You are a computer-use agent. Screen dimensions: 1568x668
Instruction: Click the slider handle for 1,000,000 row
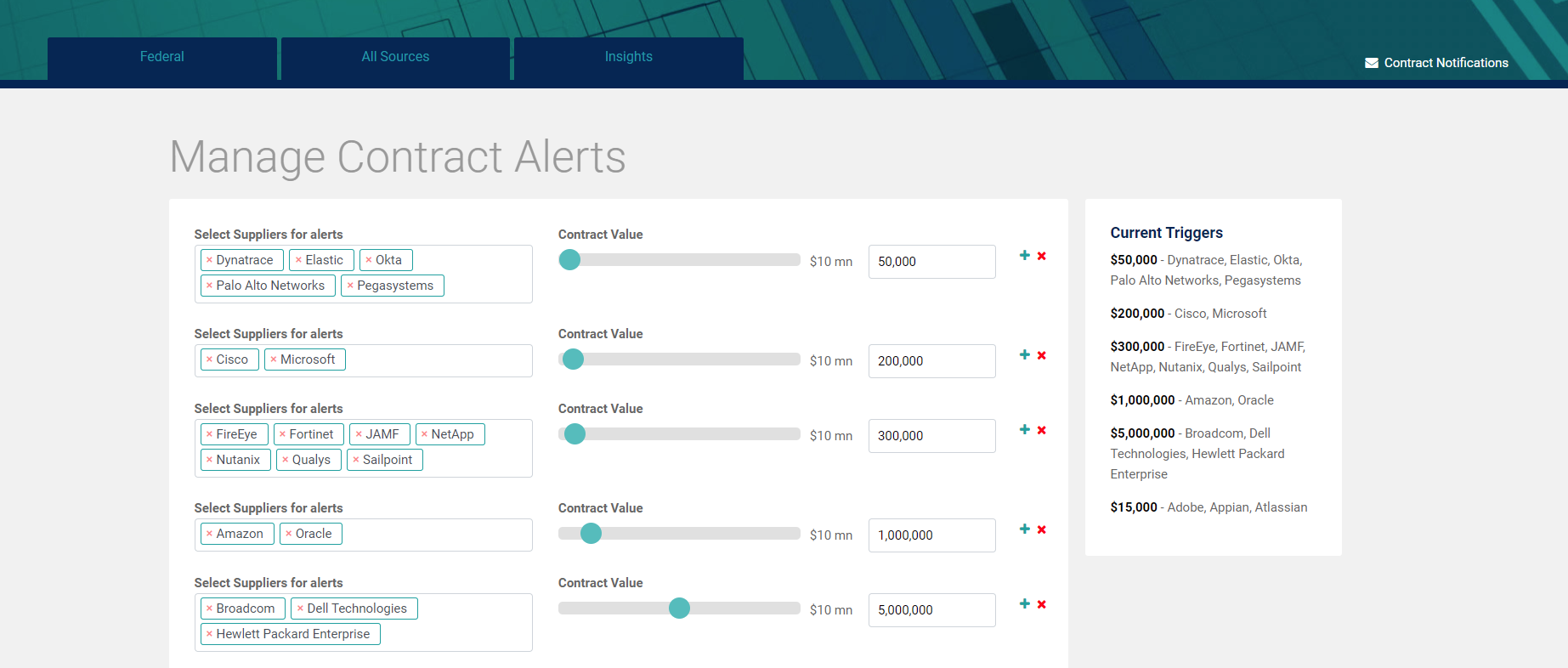point(591,534)
